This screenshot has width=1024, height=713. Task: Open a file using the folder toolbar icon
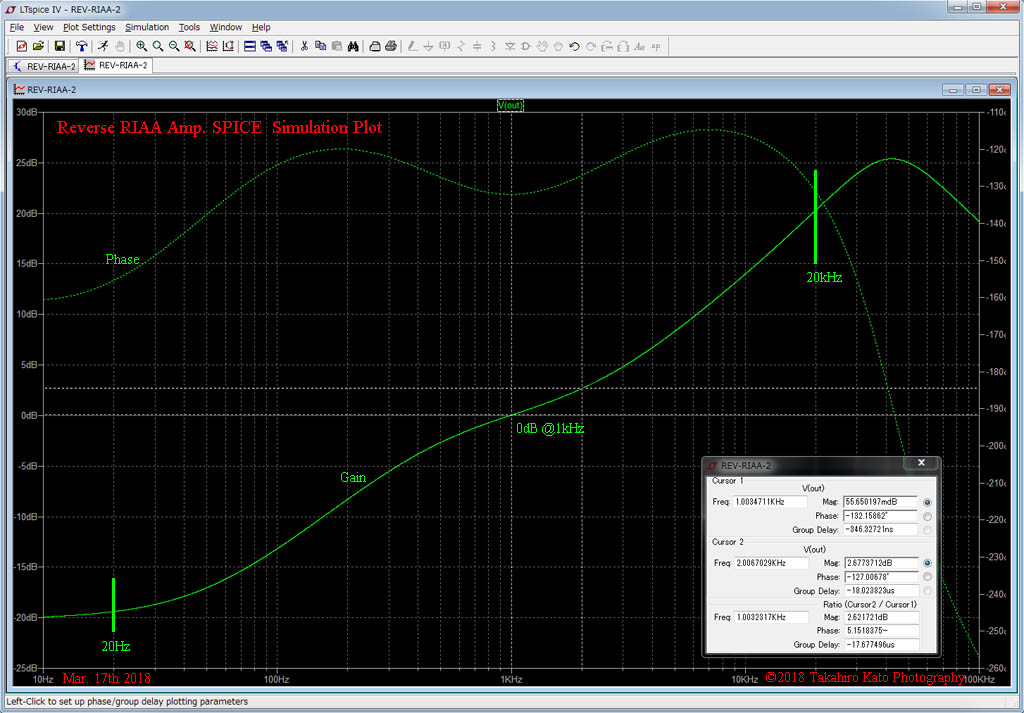(x=39, y=46)
